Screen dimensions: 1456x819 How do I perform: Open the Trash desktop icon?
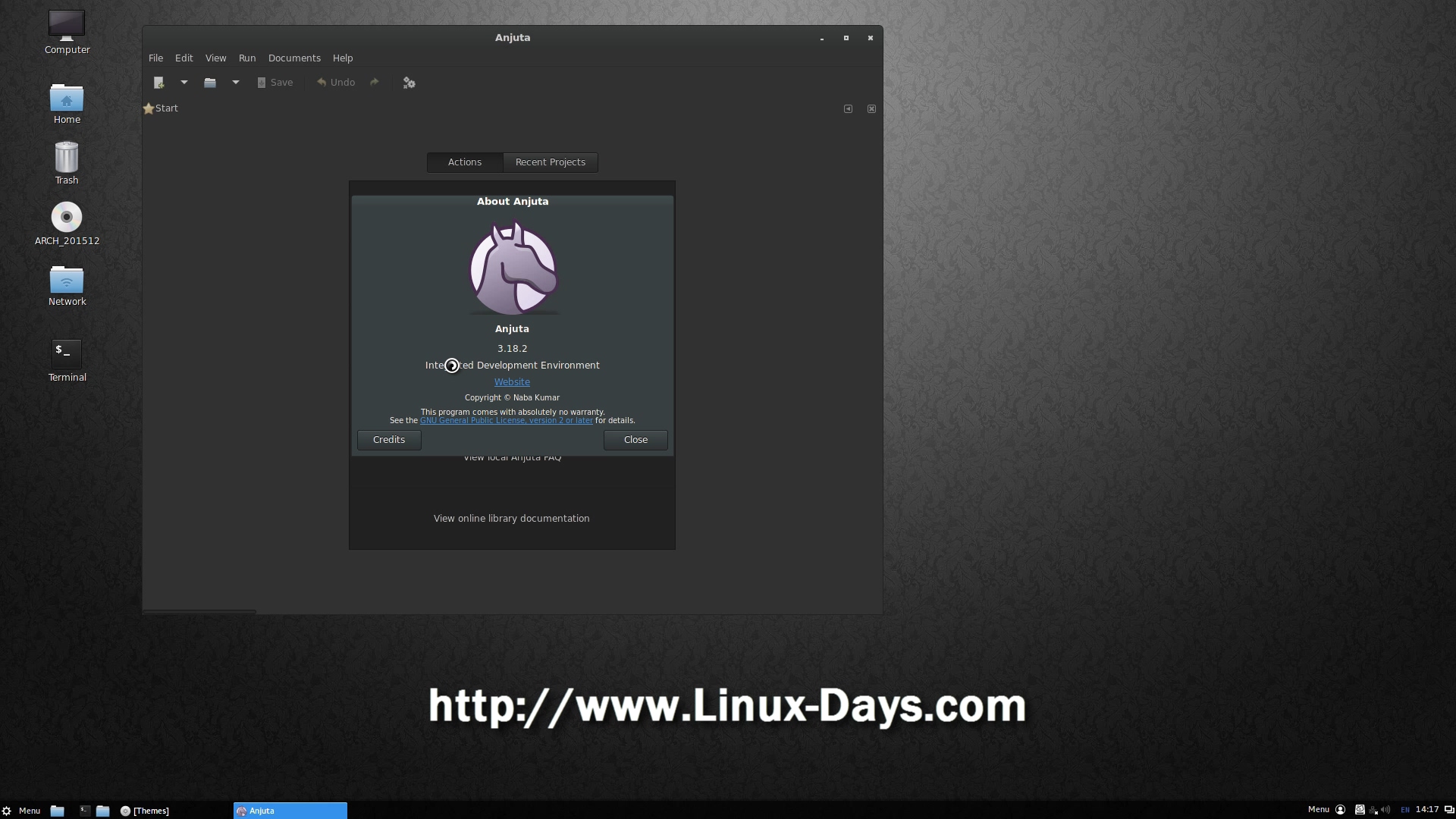pyautogui.click(x=67, y=164)
